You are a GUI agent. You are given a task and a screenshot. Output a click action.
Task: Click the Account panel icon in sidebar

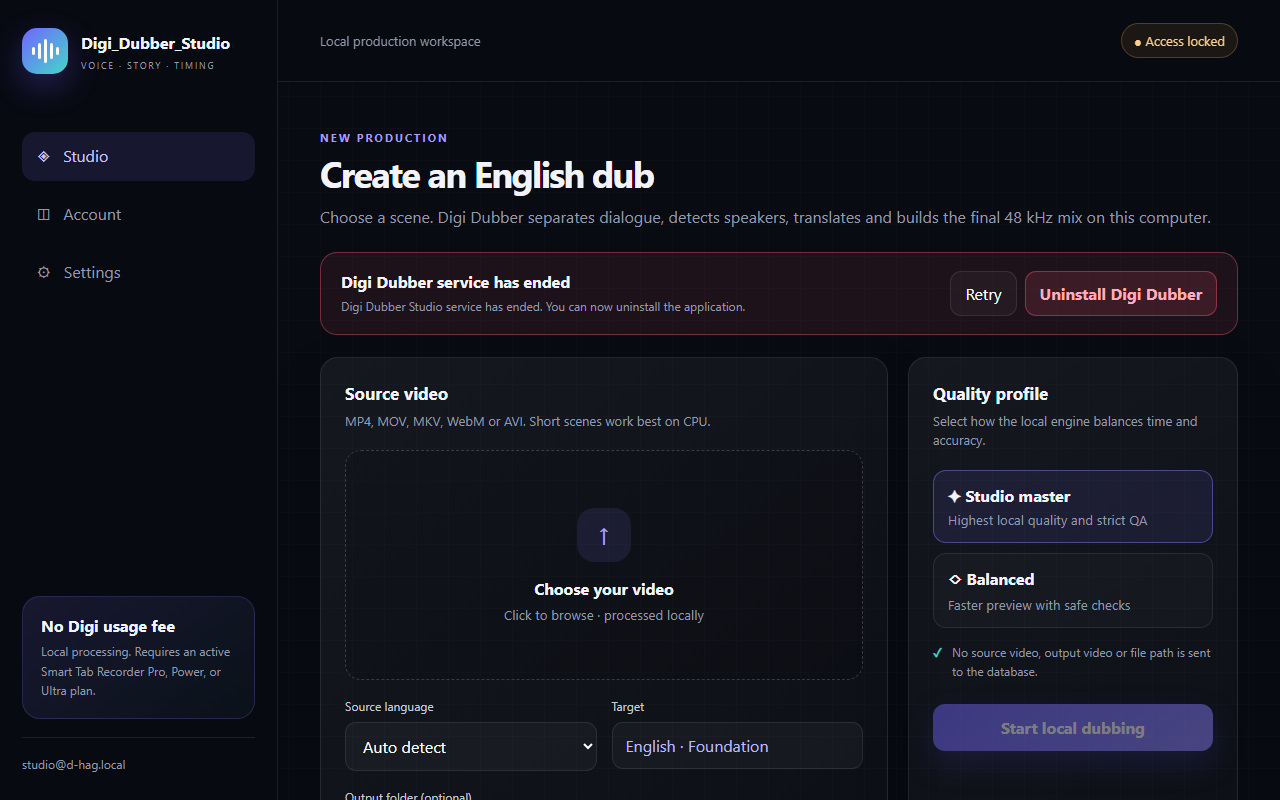(43, 214)
